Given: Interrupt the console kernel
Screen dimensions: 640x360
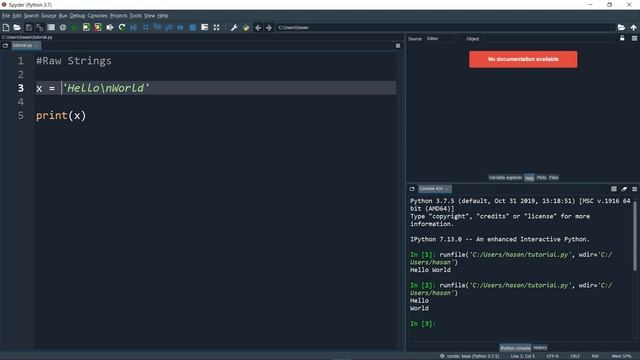Looking at the screenshot, I should 613,189.
